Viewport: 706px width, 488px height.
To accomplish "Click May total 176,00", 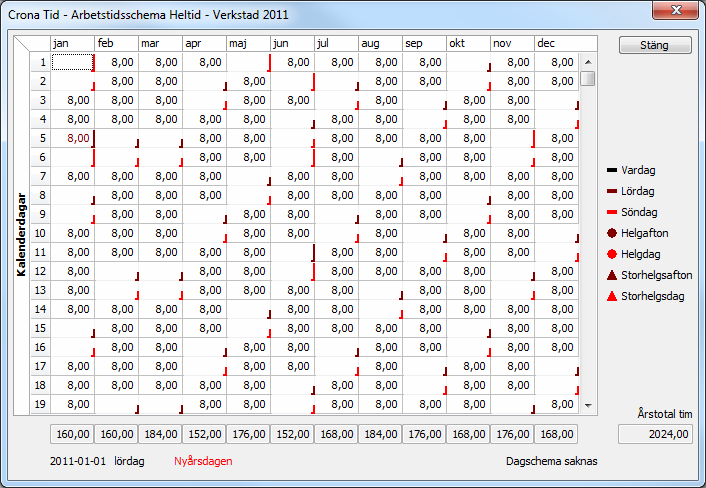I will coord(249,434).
